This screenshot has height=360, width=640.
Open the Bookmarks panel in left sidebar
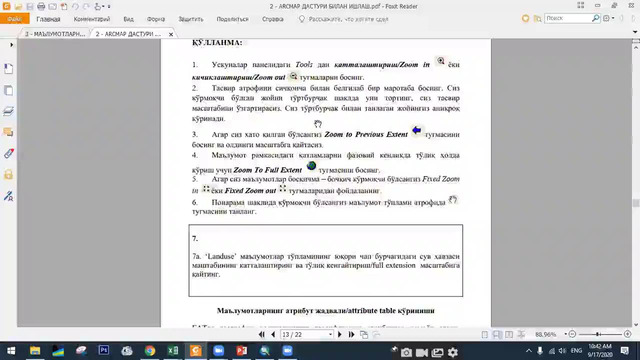point(8,69)
